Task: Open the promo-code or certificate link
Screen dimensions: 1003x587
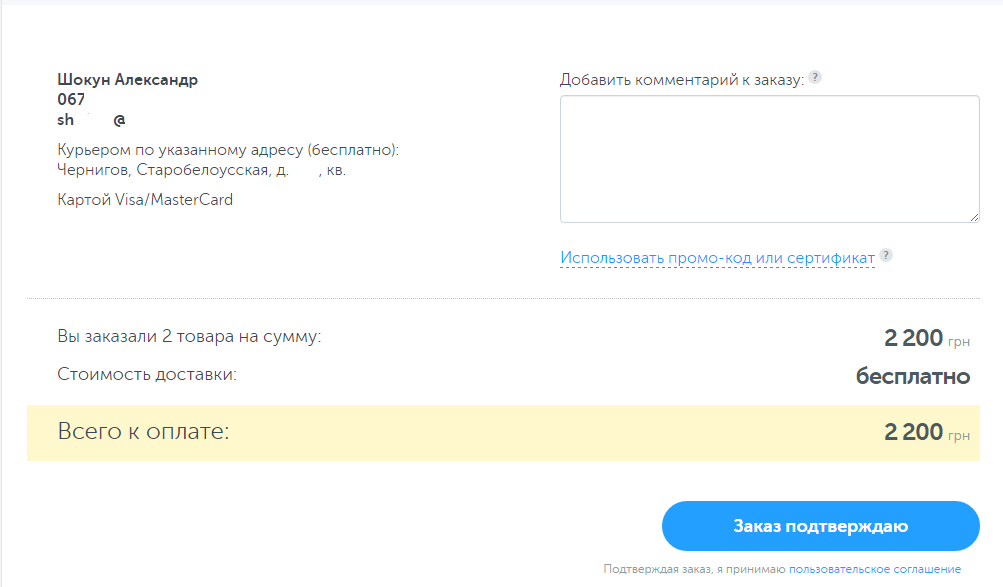Action: 717,258
